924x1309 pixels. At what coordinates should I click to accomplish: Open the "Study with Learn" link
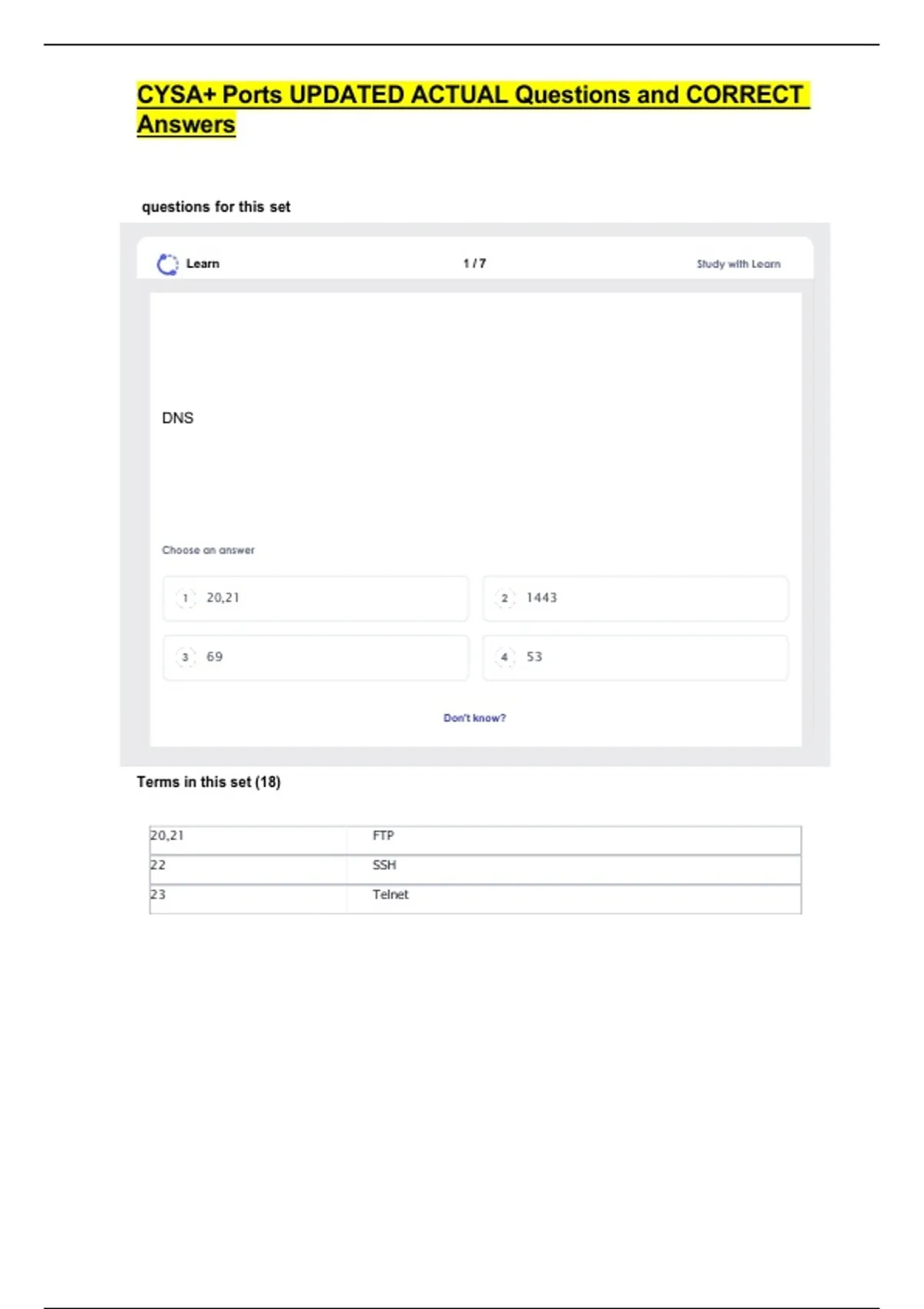point(738,264)
